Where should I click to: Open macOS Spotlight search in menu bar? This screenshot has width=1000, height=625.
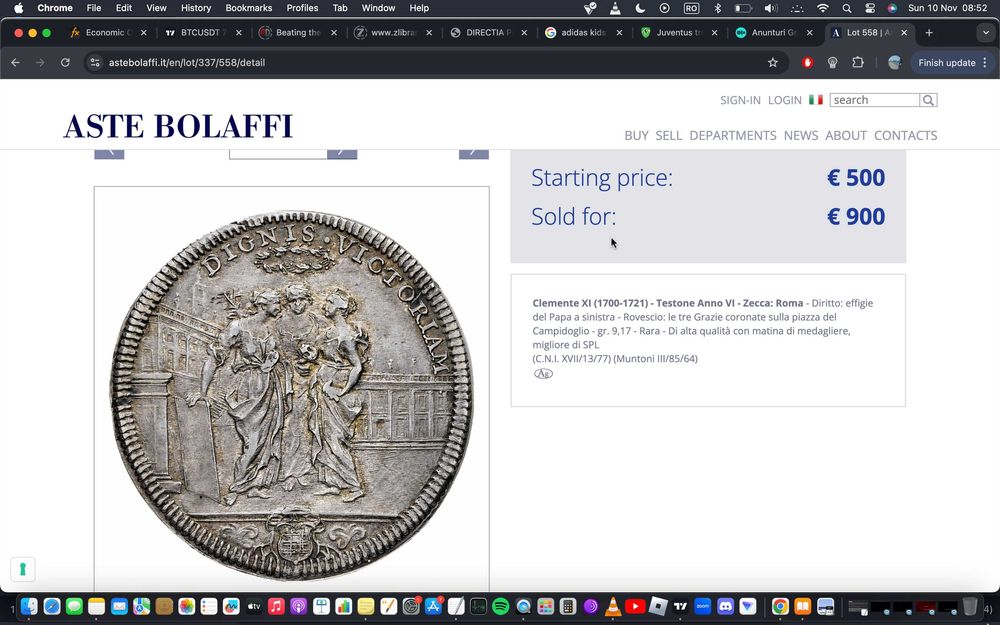pyautogui.click(x=846, y=8)
